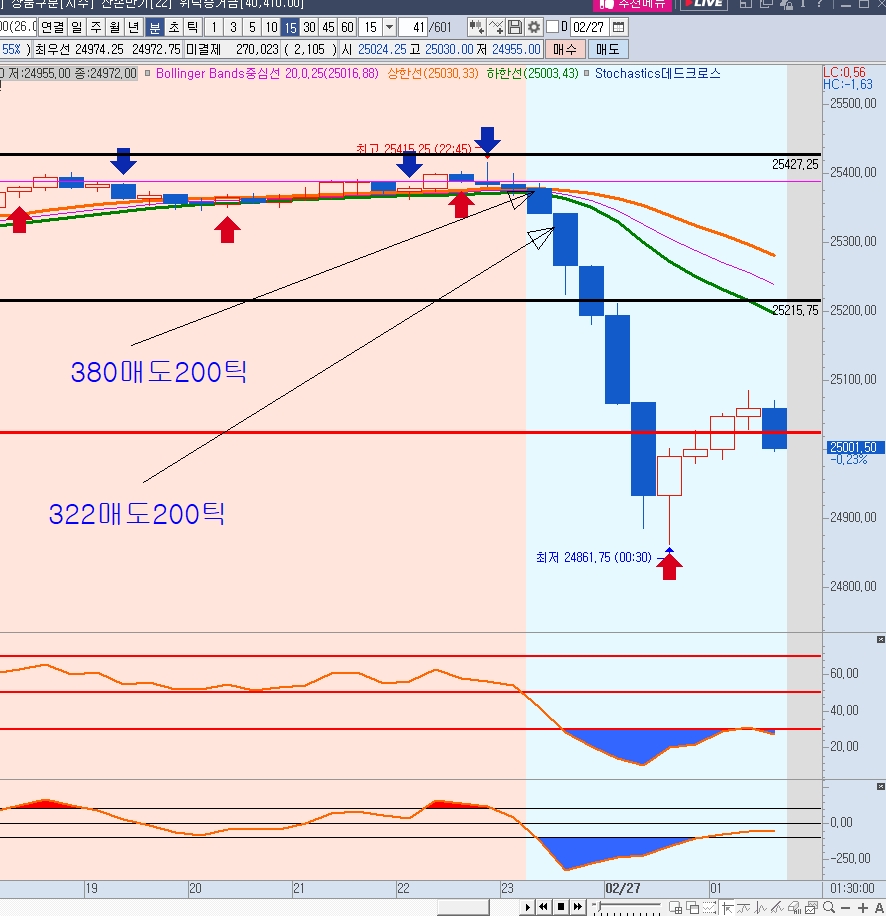Select the 분 (minute) period toggle

(155, 27)
